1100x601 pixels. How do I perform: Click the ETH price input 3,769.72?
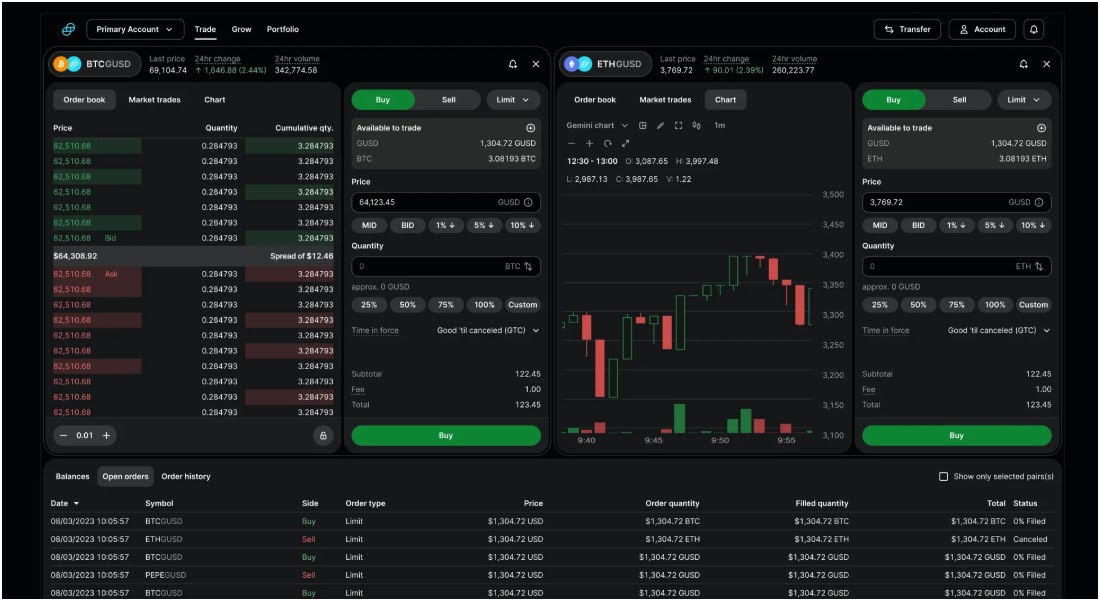957,202
